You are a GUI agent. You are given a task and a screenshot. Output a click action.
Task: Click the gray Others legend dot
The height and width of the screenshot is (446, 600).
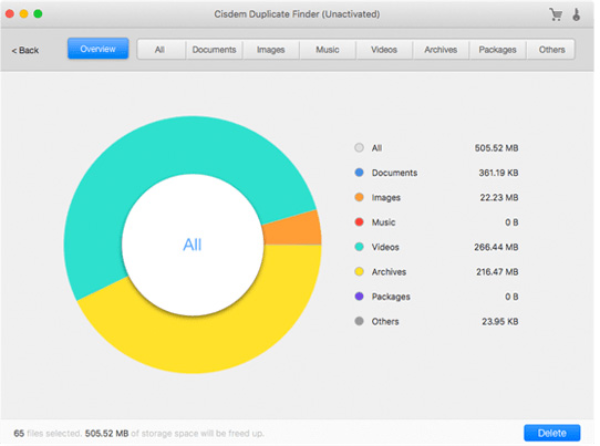(x=358, y=322)
